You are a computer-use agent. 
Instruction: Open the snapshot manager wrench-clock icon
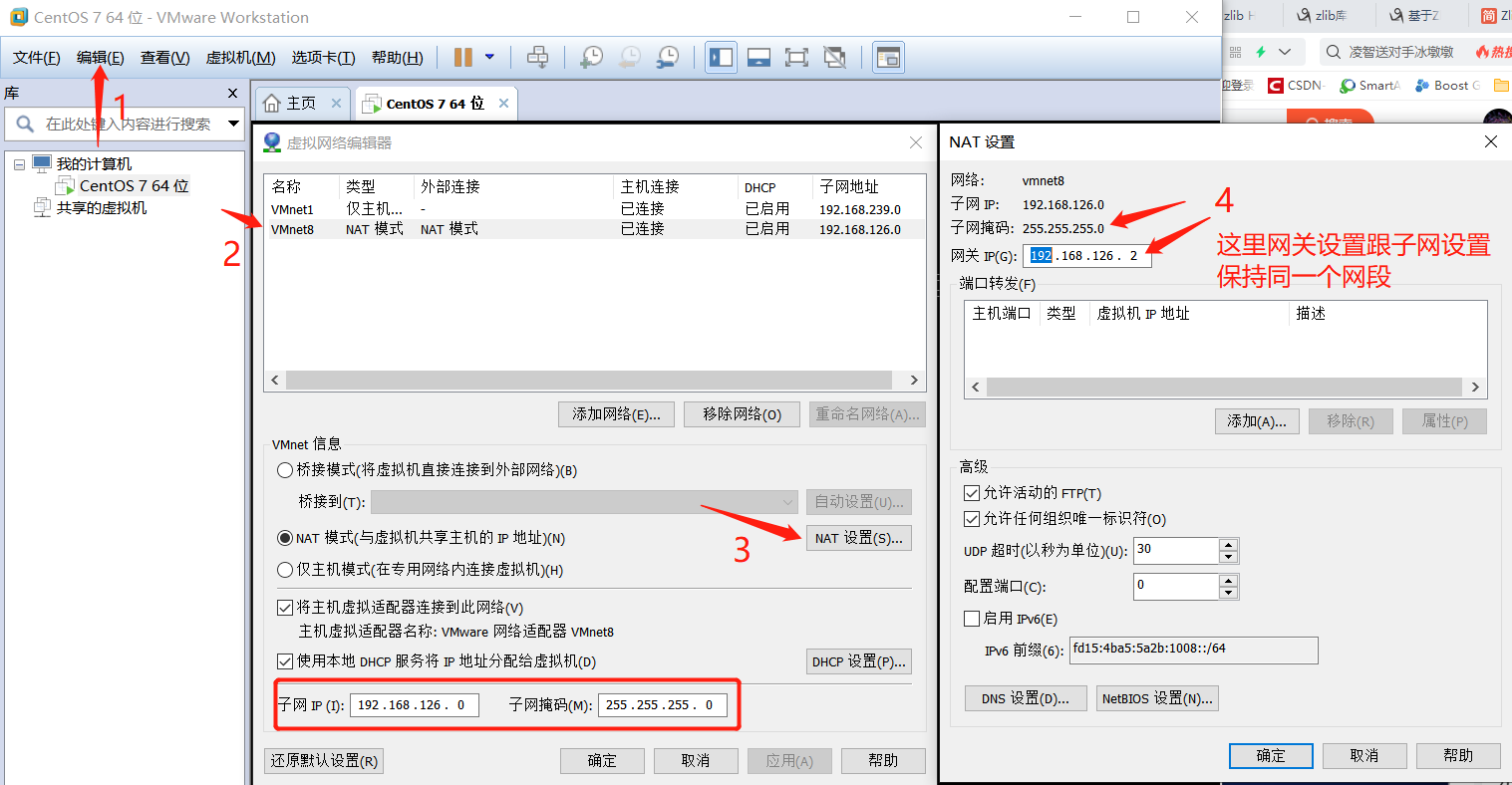point(667,58)
